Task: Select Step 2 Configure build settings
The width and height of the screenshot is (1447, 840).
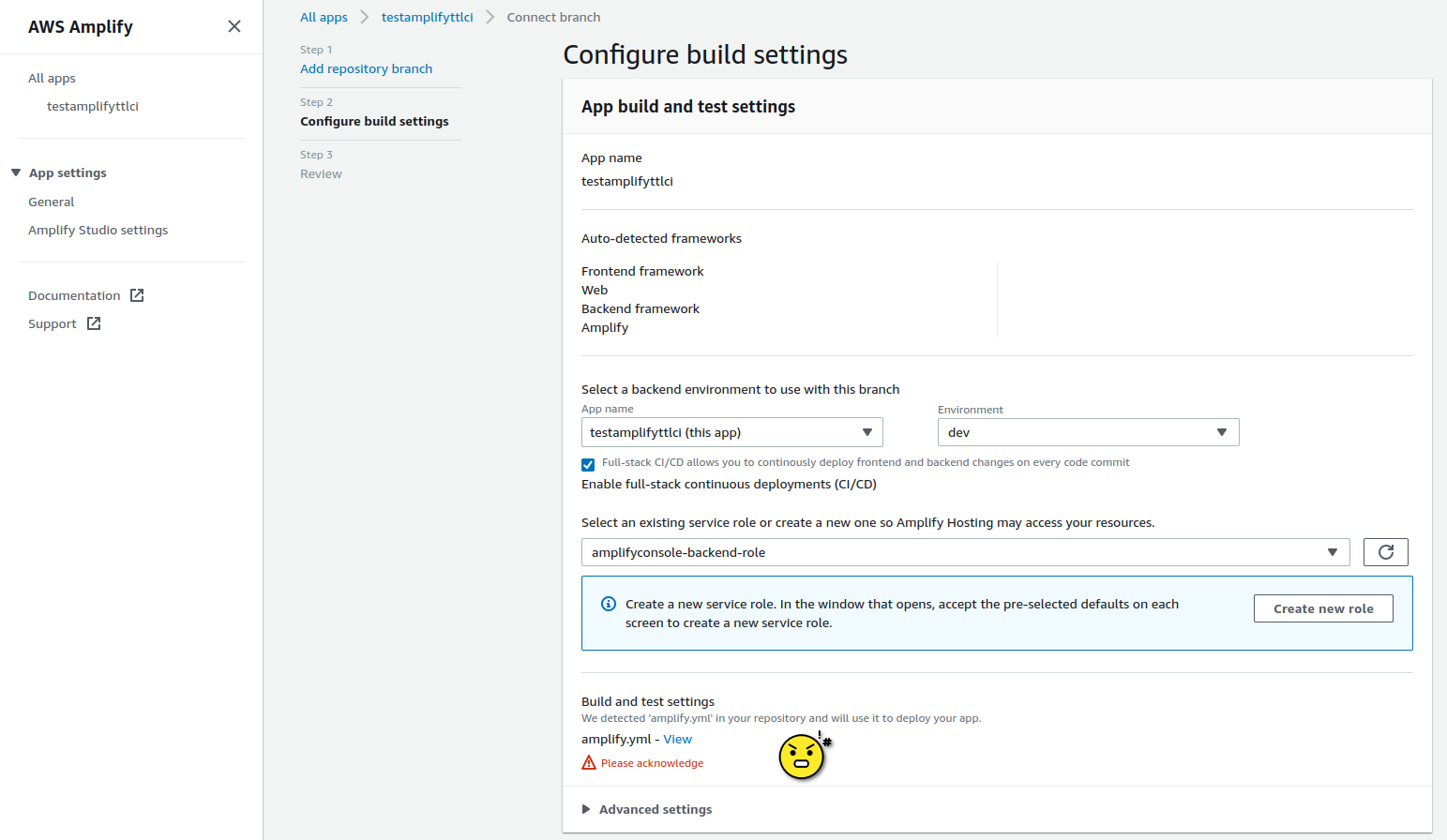Action: 374,121
